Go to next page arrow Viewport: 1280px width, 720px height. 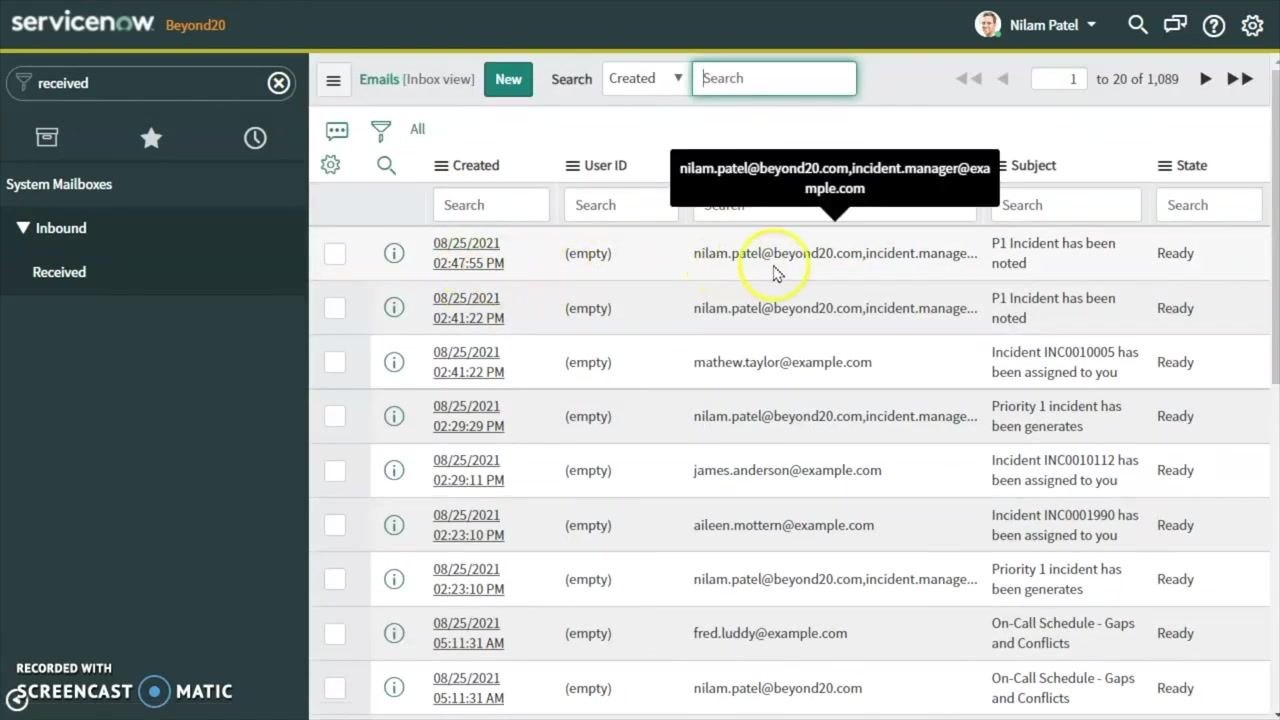(x=1206, y=79)
